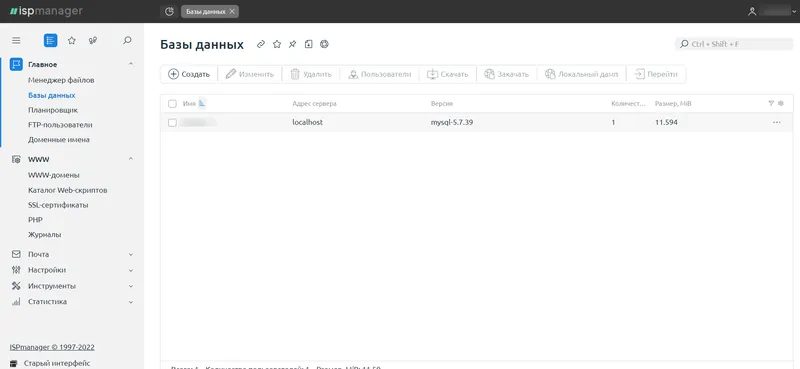Viewport: 800px width, 369px height.
Task: Open favorites star in sidebar
Action: (x=72, y=40)
